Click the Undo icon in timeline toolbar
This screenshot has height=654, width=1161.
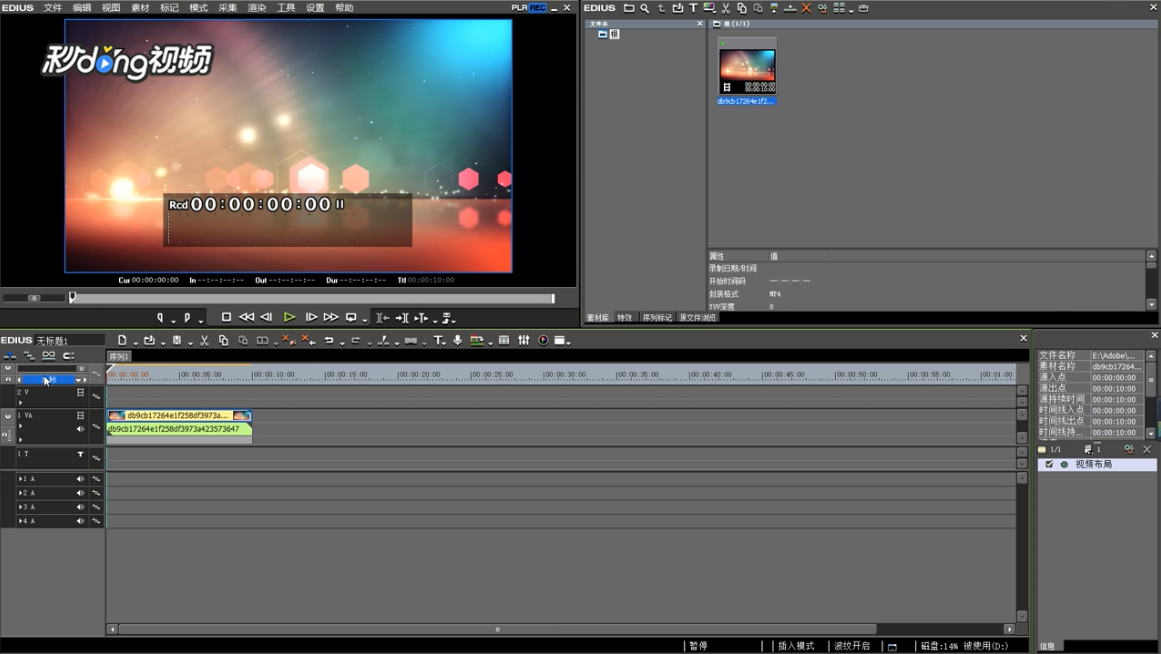tap(329, 340)
